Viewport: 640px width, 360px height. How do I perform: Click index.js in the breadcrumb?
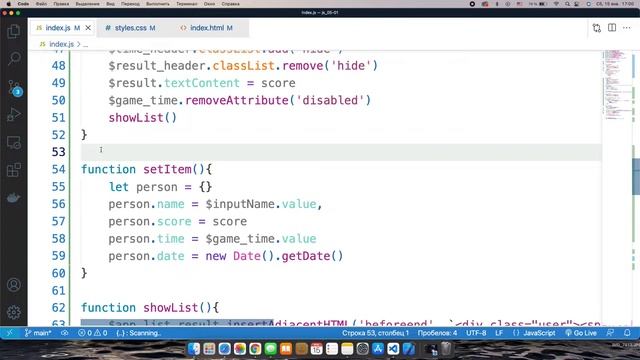coord(61,44)
